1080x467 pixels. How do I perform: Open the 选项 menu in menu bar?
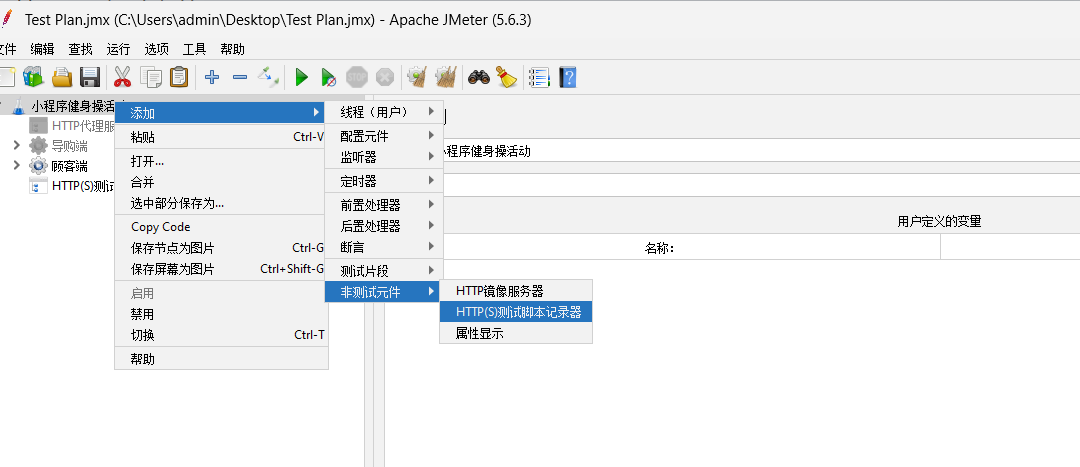tap(156, 49)
